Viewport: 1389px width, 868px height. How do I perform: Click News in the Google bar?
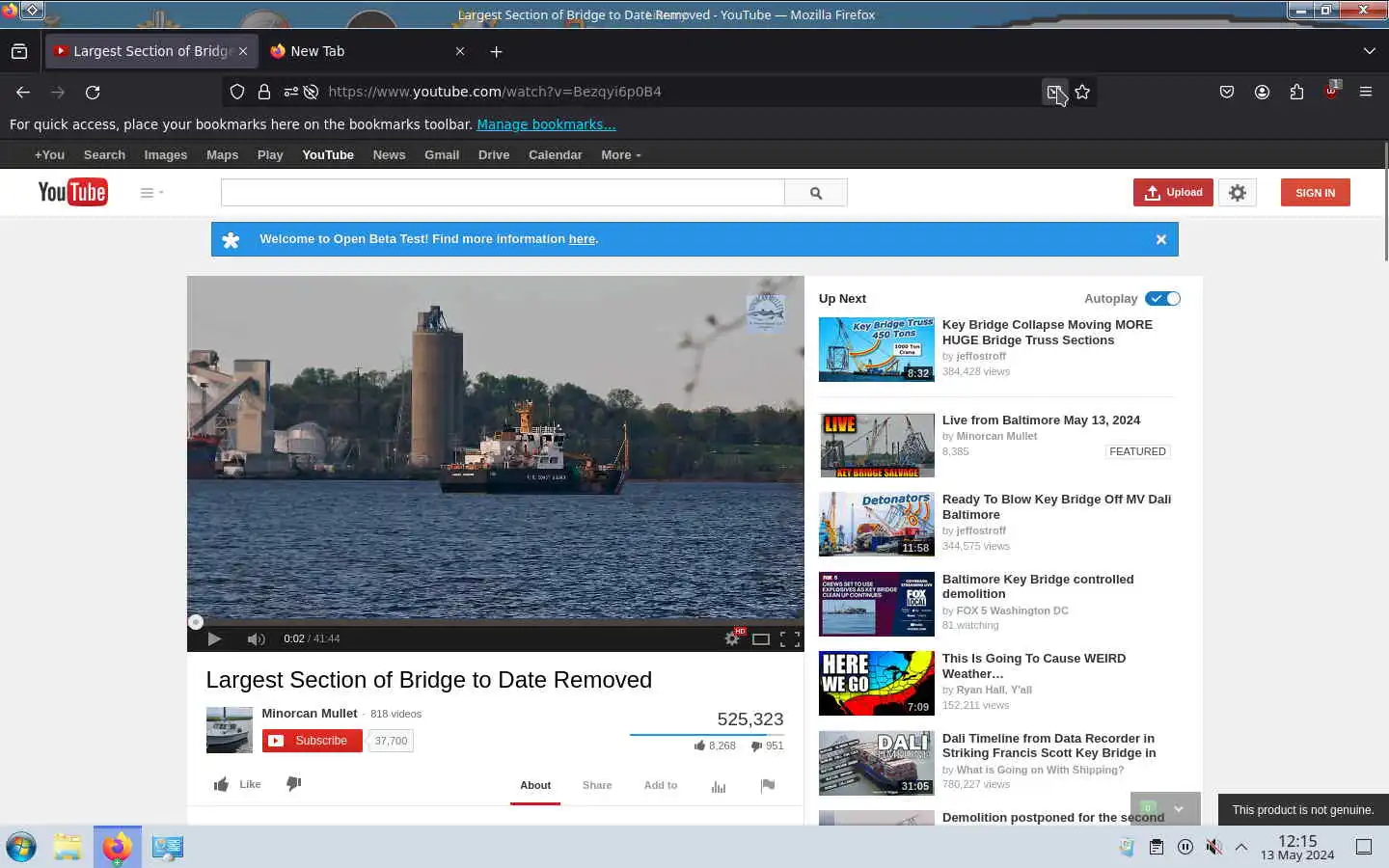pos(389,155)
